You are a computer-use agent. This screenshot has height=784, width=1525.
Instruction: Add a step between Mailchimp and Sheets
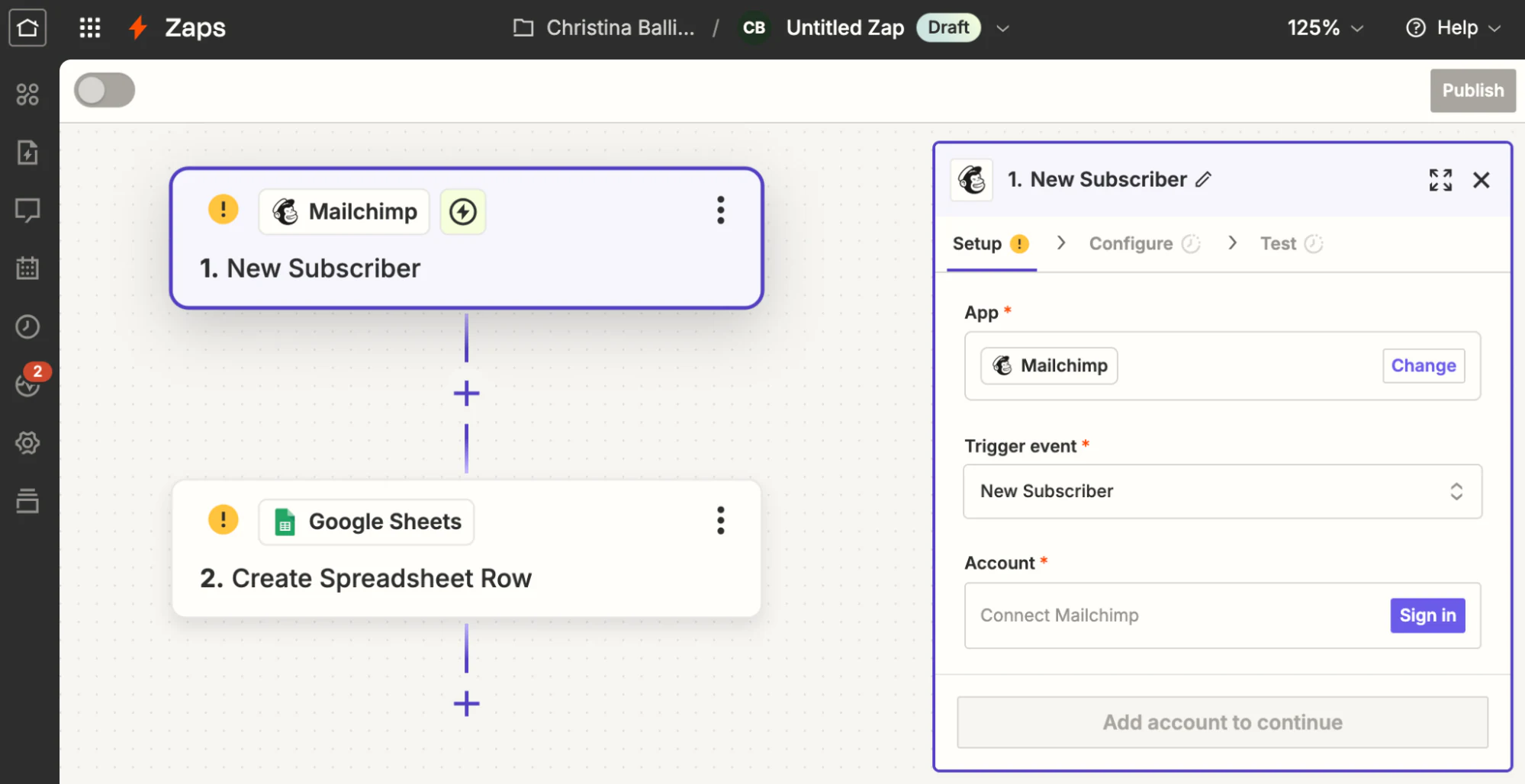point(466,394)
